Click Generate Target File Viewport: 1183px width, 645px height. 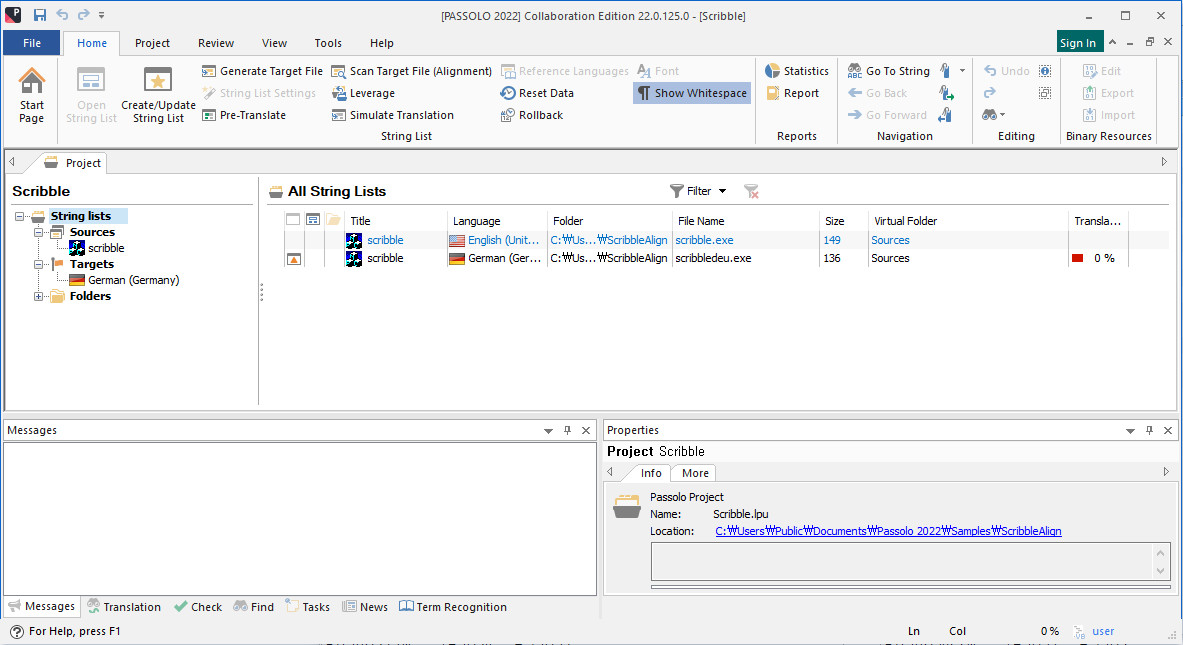pos(262,71)
